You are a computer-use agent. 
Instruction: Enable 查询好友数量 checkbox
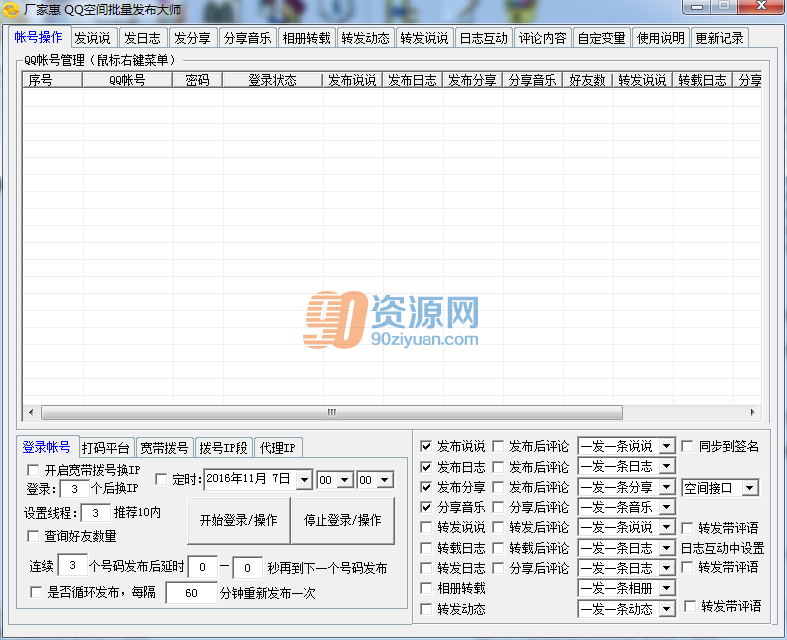click(33, 536)
